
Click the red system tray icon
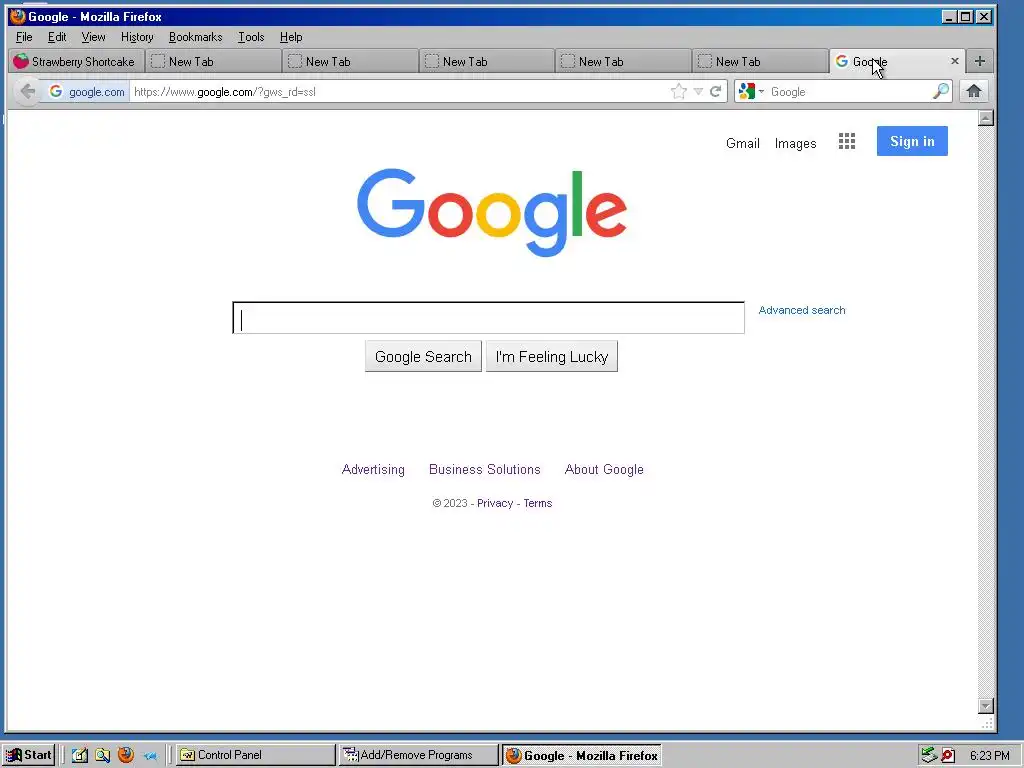(x=948, y=756)
